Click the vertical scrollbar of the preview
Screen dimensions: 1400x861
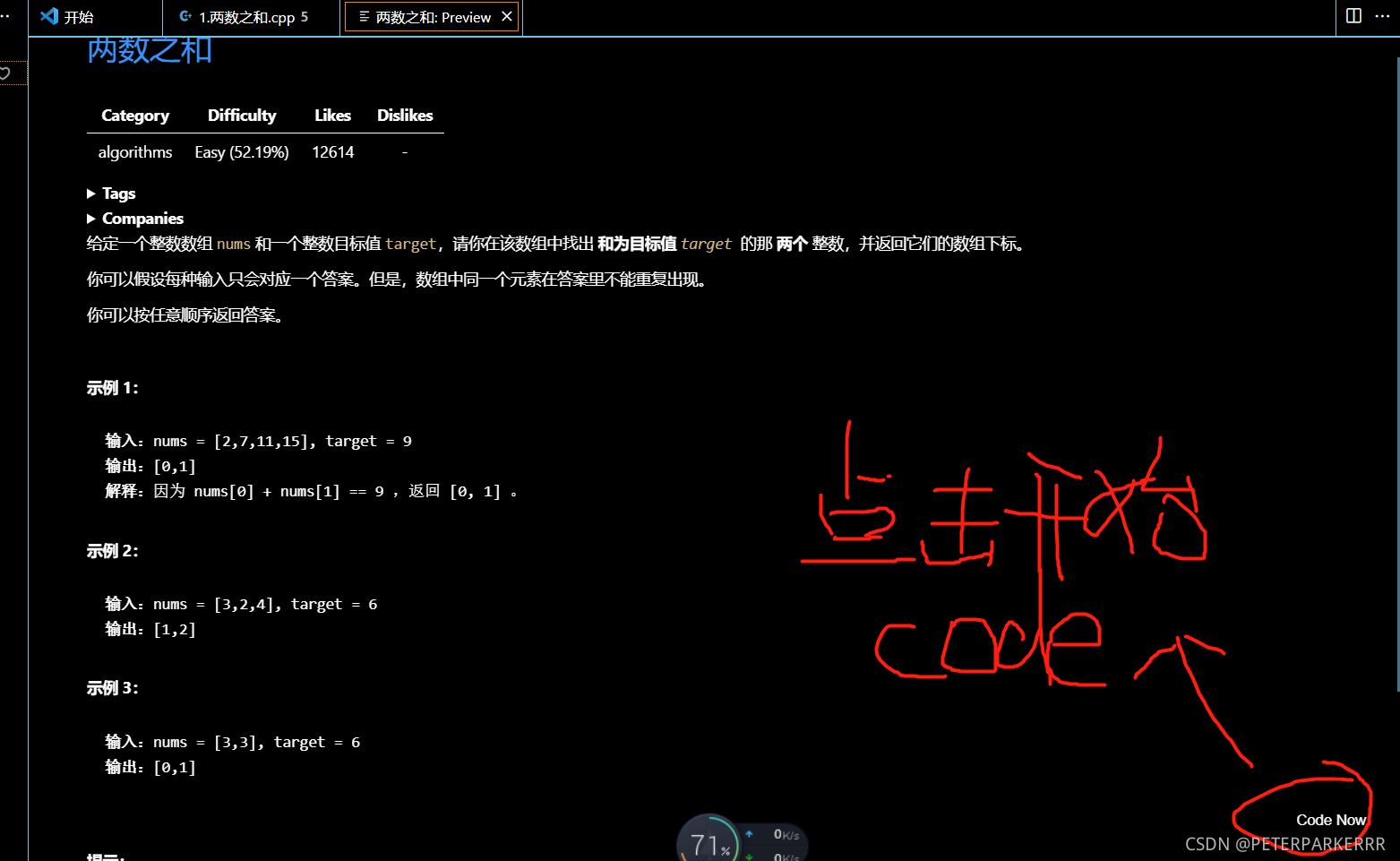pos(1397,374)
